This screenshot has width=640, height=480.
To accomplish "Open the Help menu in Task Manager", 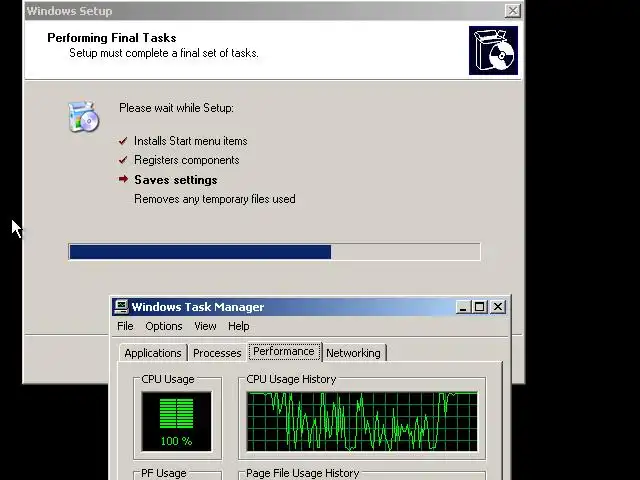I will point(238,326).
